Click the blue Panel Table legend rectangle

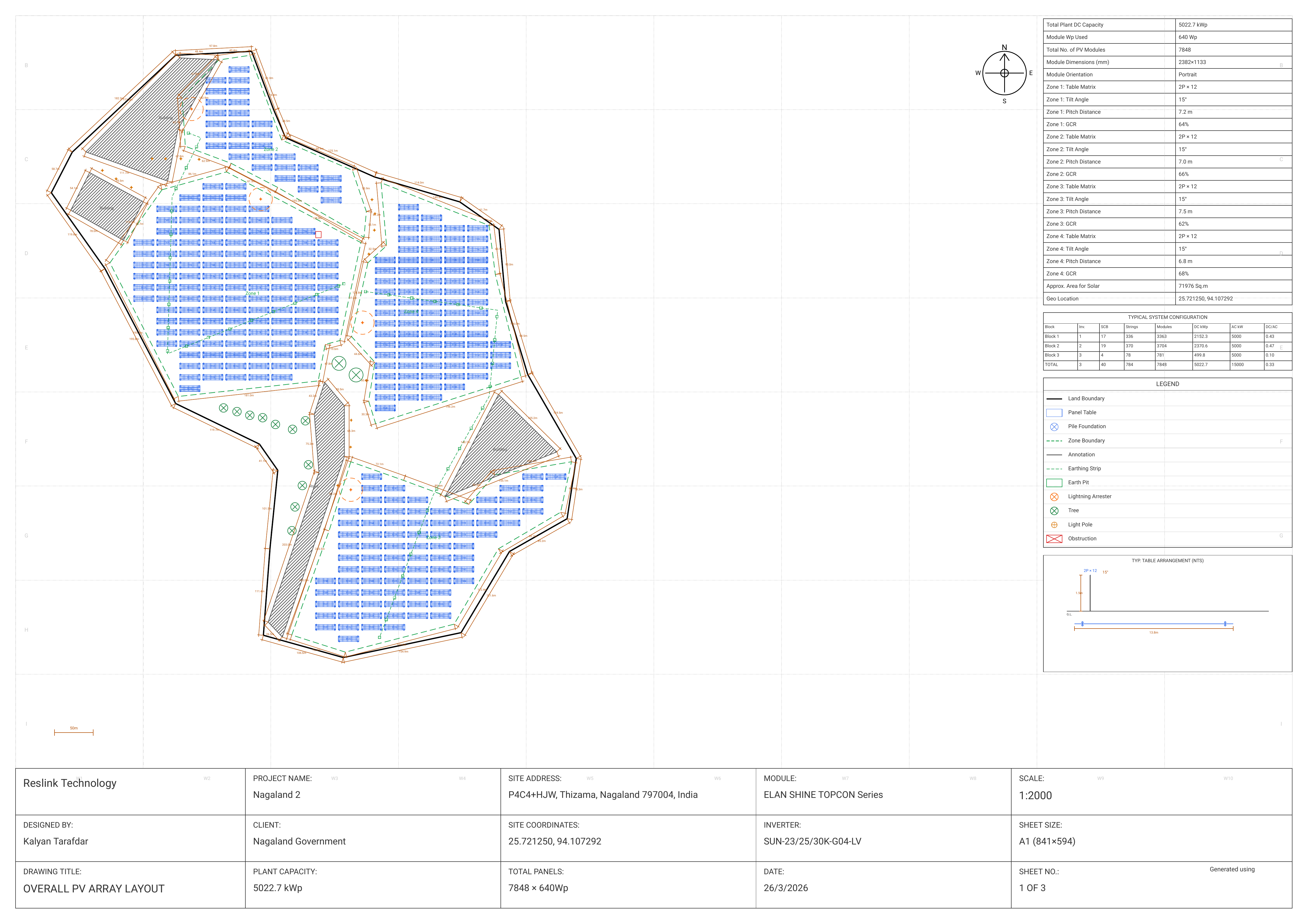click(1054, 412)
